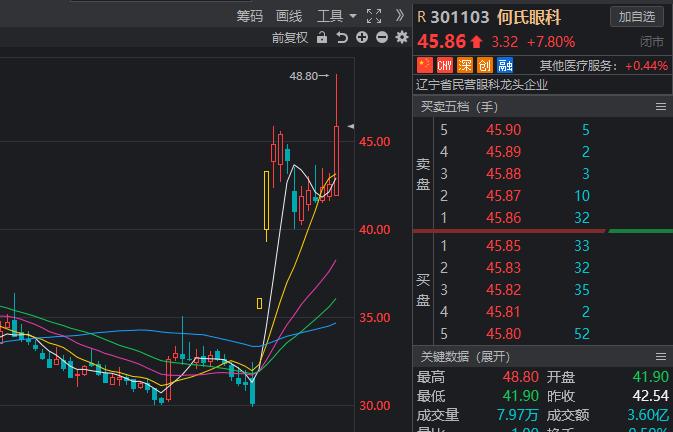Select sell level 1 price 45.86
The height and width of the screenshot is (432, 673).
point(503,218)
